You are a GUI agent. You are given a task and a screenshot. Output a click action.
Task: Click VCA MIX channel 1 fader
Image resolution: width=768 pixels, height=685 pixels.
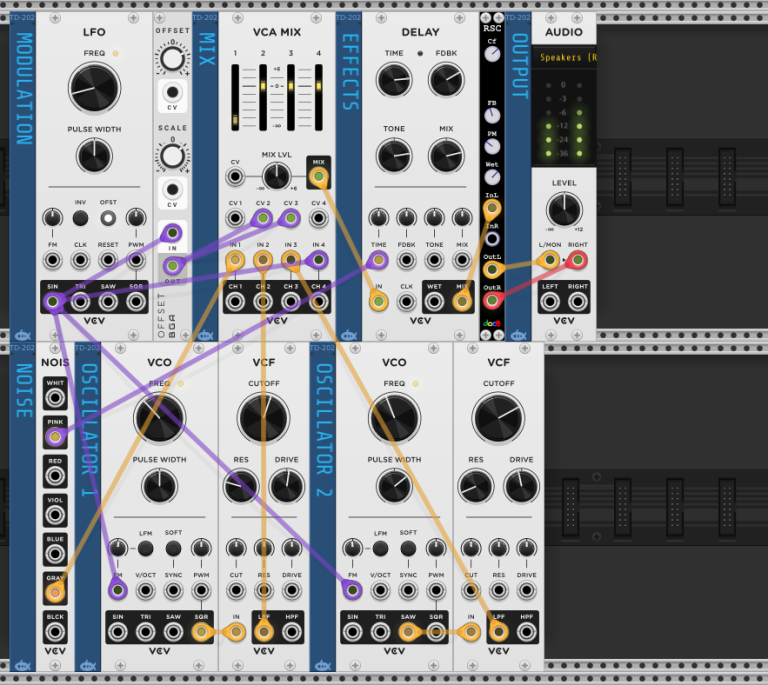[x=235, y=97]
